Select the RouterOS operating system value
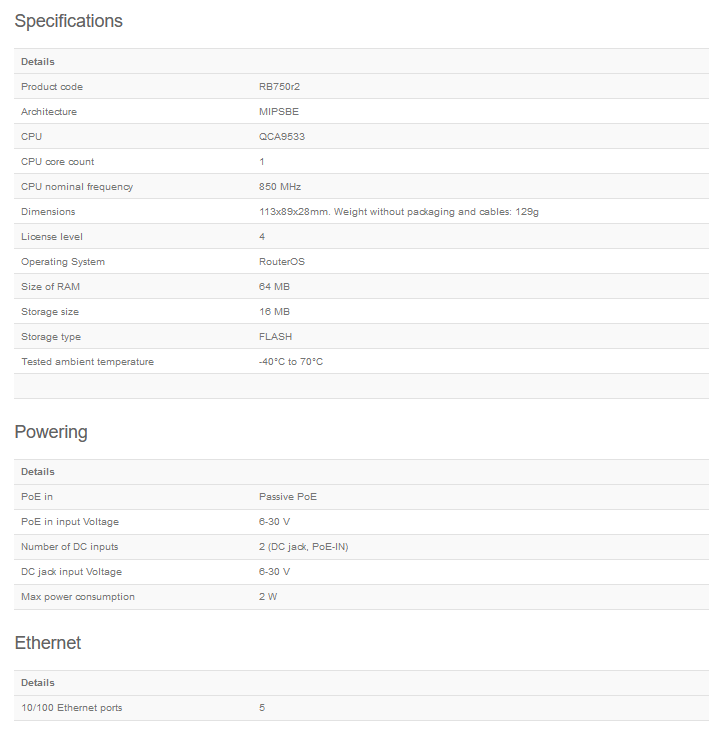The width and height of the screenshot is (709, 739). tap(282, 262)
